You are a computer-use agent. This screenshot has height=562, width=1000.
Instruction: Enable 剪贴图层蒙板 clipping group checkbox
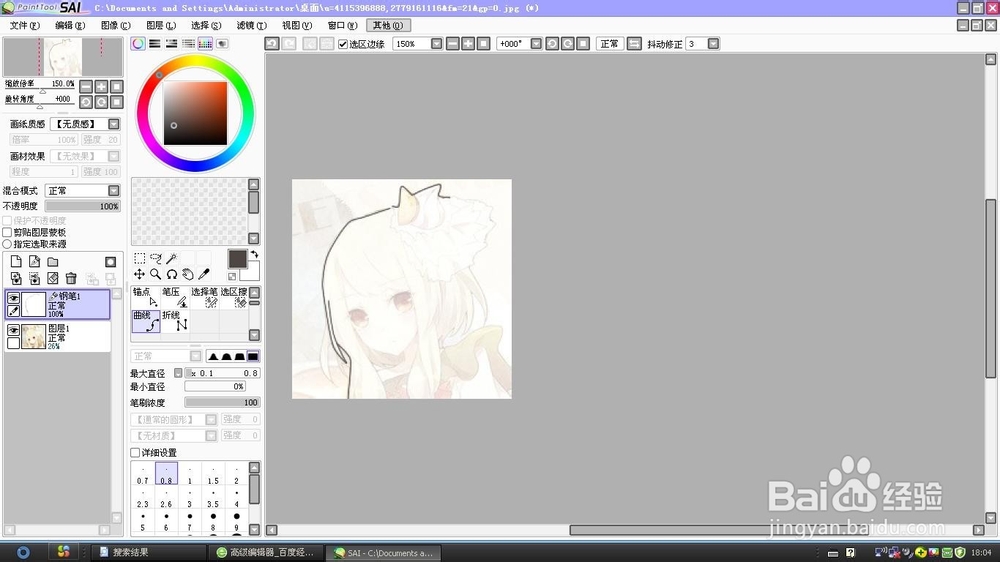point(8,232)
